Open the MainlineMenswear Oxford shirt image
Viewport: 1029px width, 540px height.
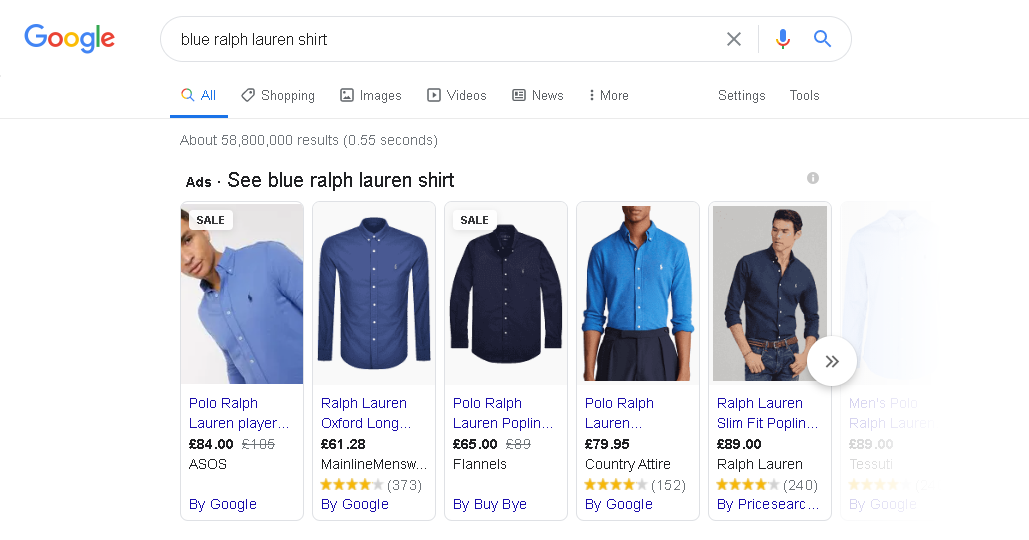(374, 294)
